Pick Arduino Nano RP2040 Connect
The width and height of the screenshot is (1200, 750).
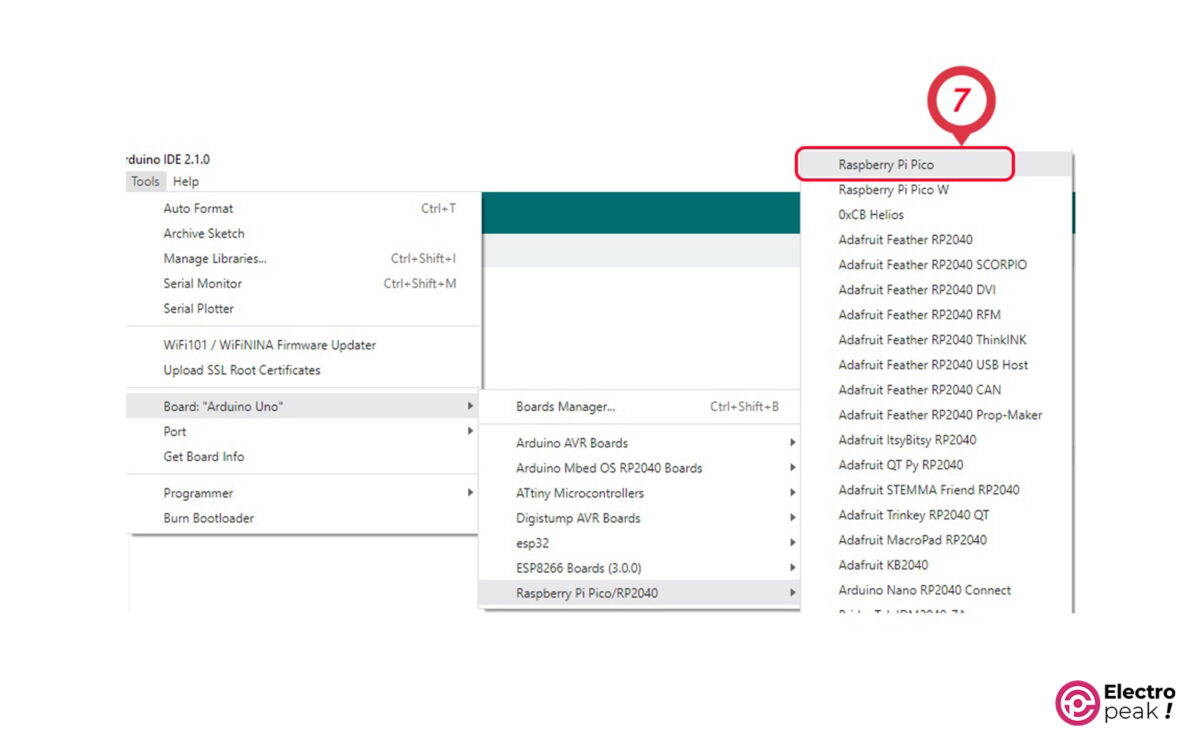[924, 590]
